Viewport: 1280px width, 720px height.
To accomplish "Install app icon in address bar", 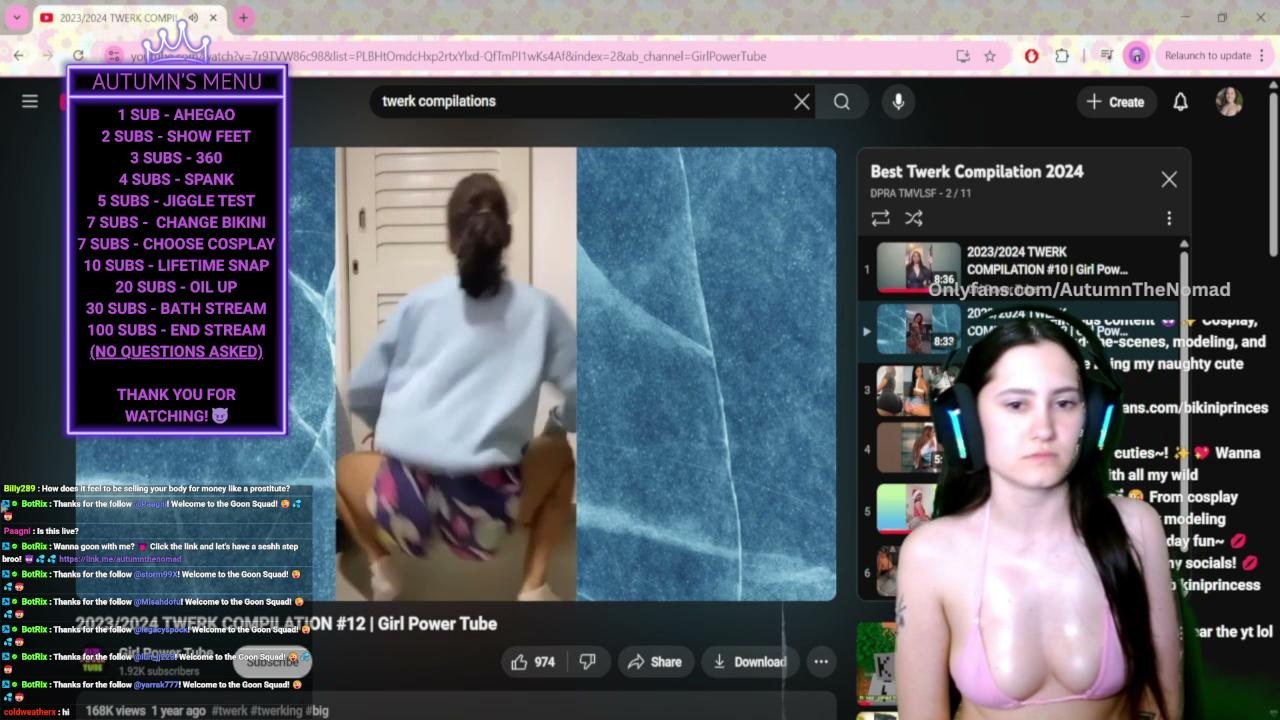I will [x=963, y=56].
